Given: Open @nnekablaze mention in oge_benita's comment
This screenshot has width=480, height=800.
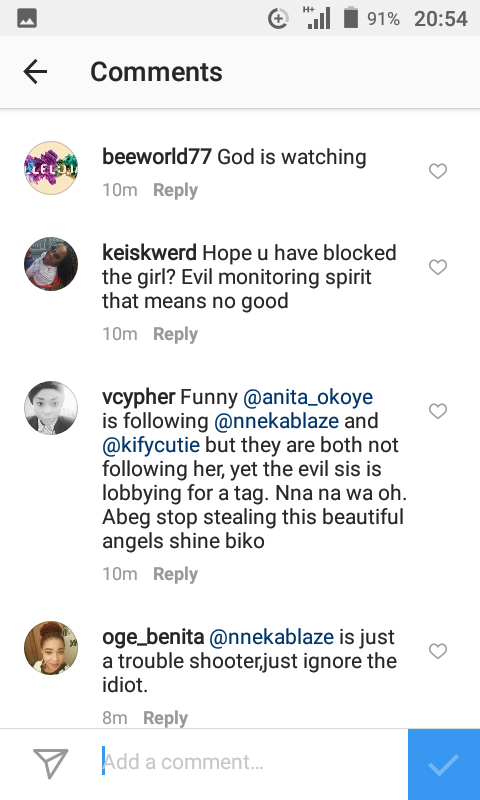Looking at the screenshot, I should click(x=272, y=637).
